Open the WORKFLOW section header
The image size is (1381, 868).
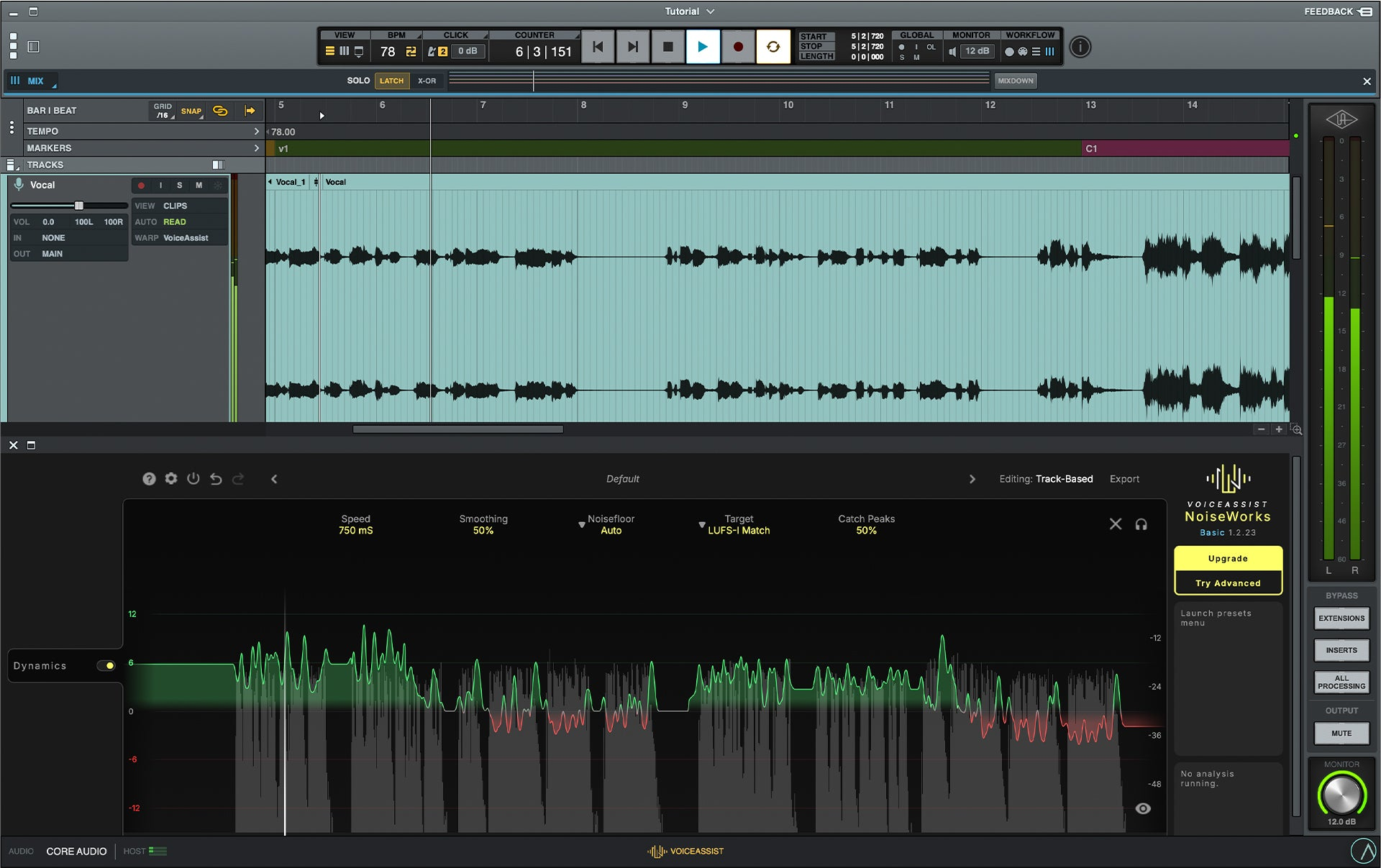(1030, 35)
